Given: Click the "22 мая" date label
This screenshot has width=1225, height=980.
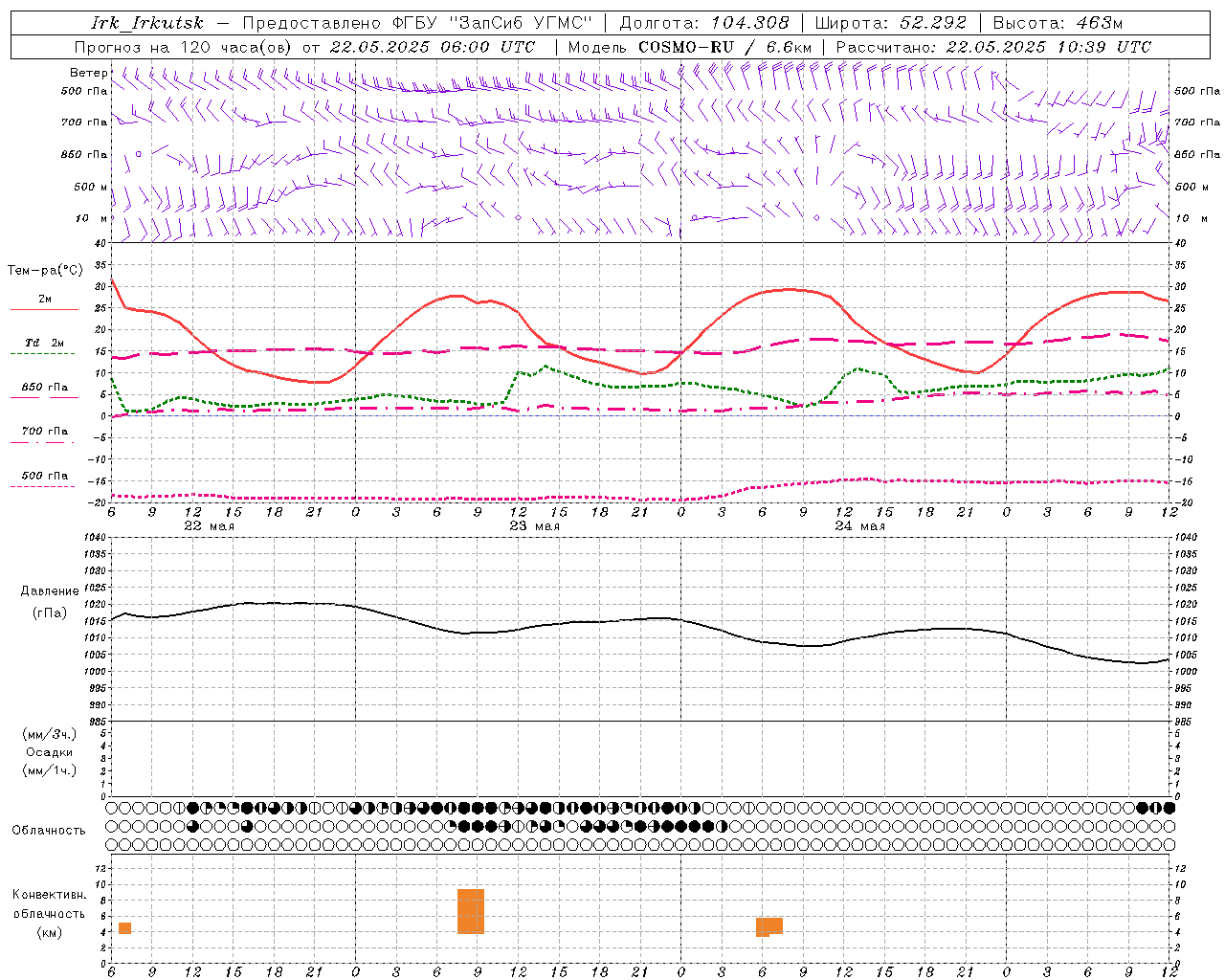Looking at the screenshot, I should 209,526.
